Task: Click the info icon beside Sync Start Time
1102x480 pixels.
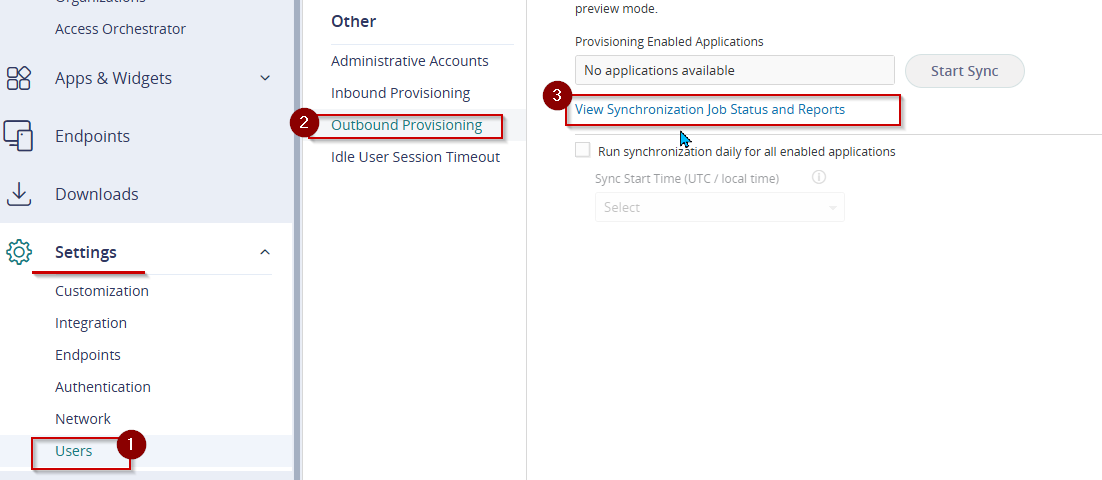Action: coord(818,177)
